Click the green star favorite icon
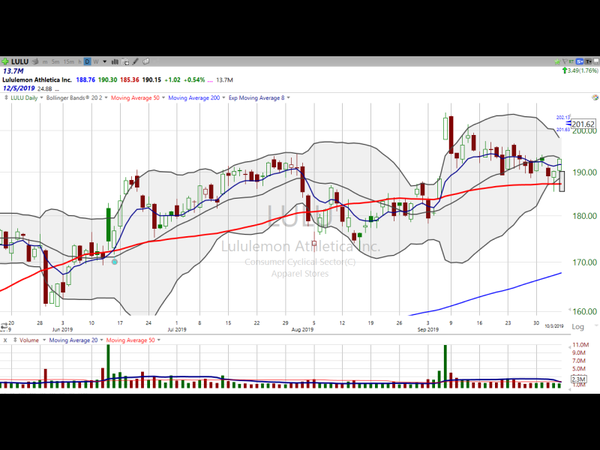Screen dimensions: 600x450 557,62
